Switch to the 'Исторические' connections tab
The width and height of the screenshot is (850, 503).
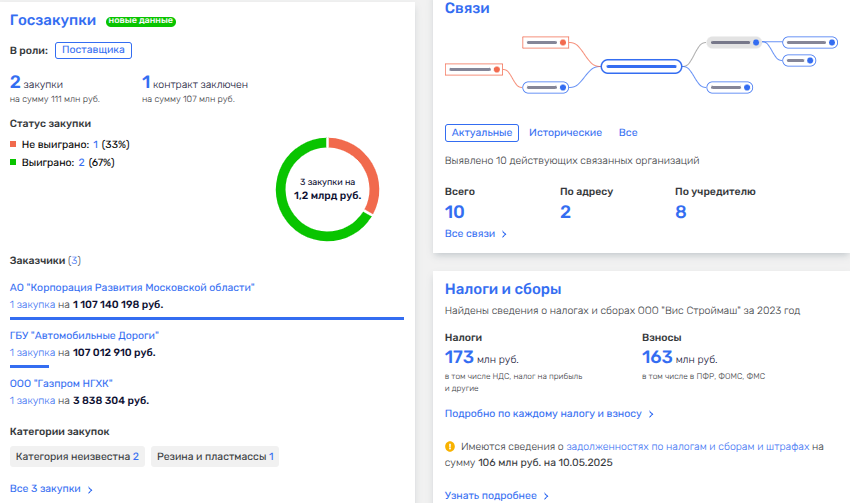565,133
